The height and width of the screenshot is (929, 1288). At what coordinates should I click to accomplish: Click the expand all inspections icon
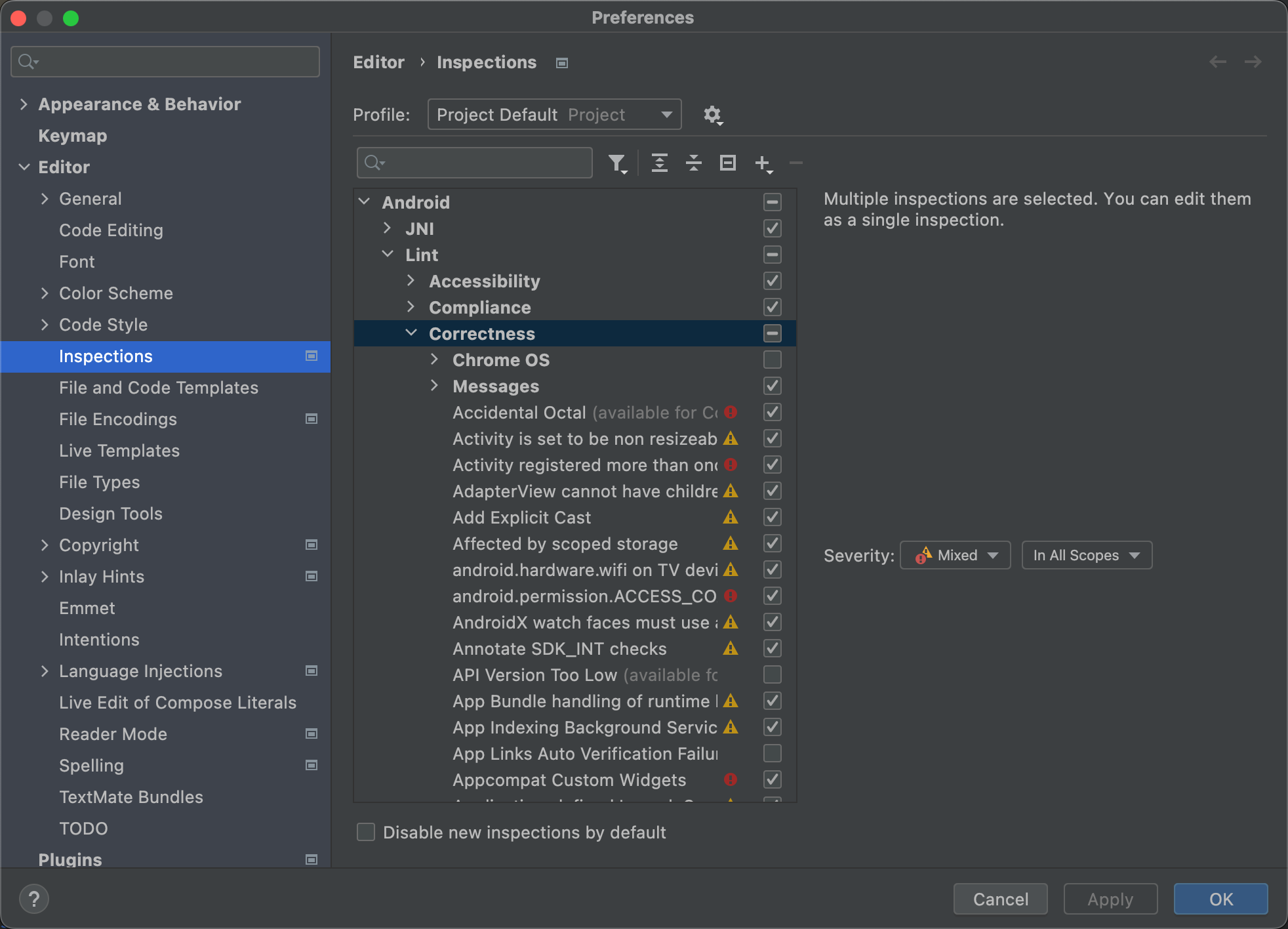pyautogui.click(x=659, y=162)
